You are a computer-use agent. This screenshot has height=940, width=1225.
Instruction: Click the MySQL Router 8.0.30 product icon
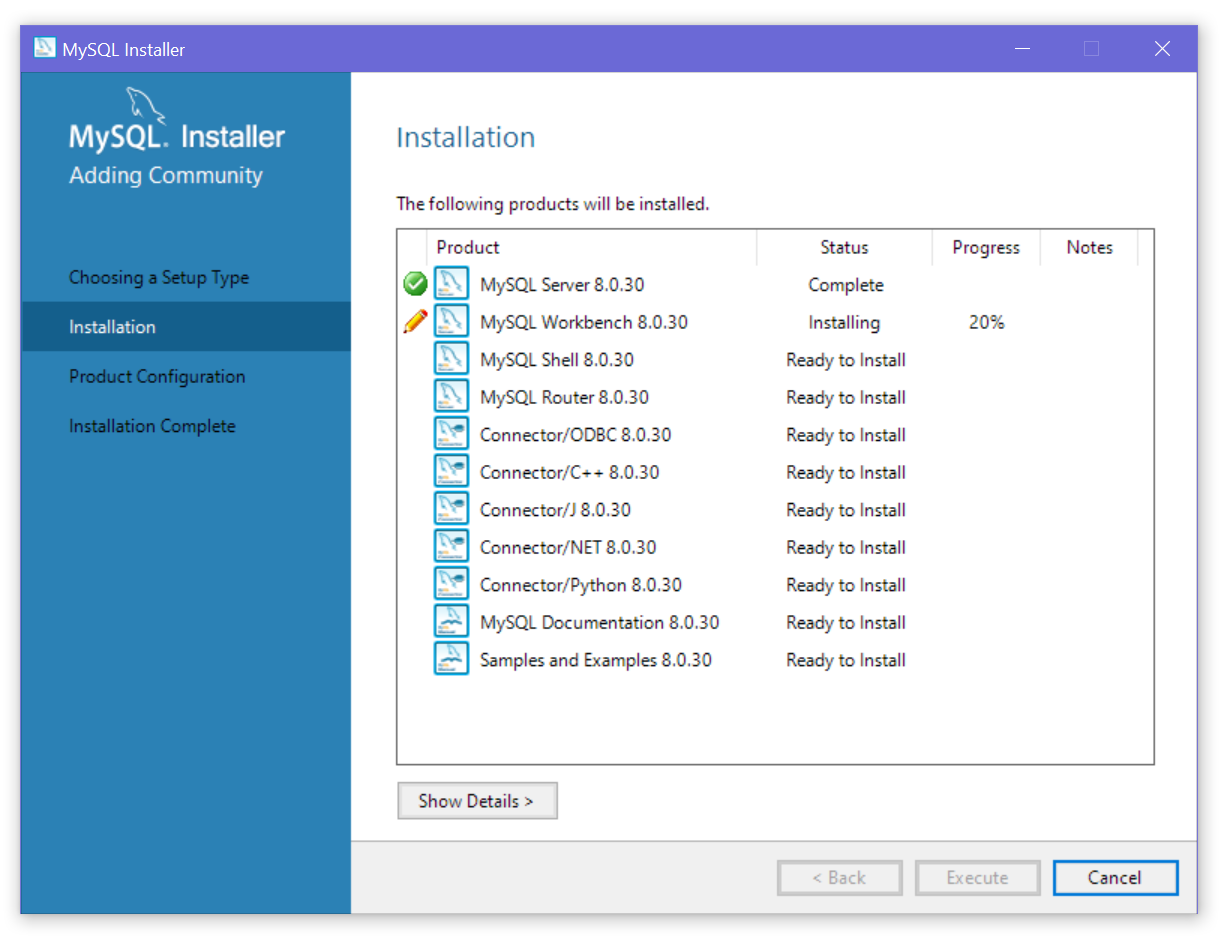pyautogui.click(x=451, y=397)
